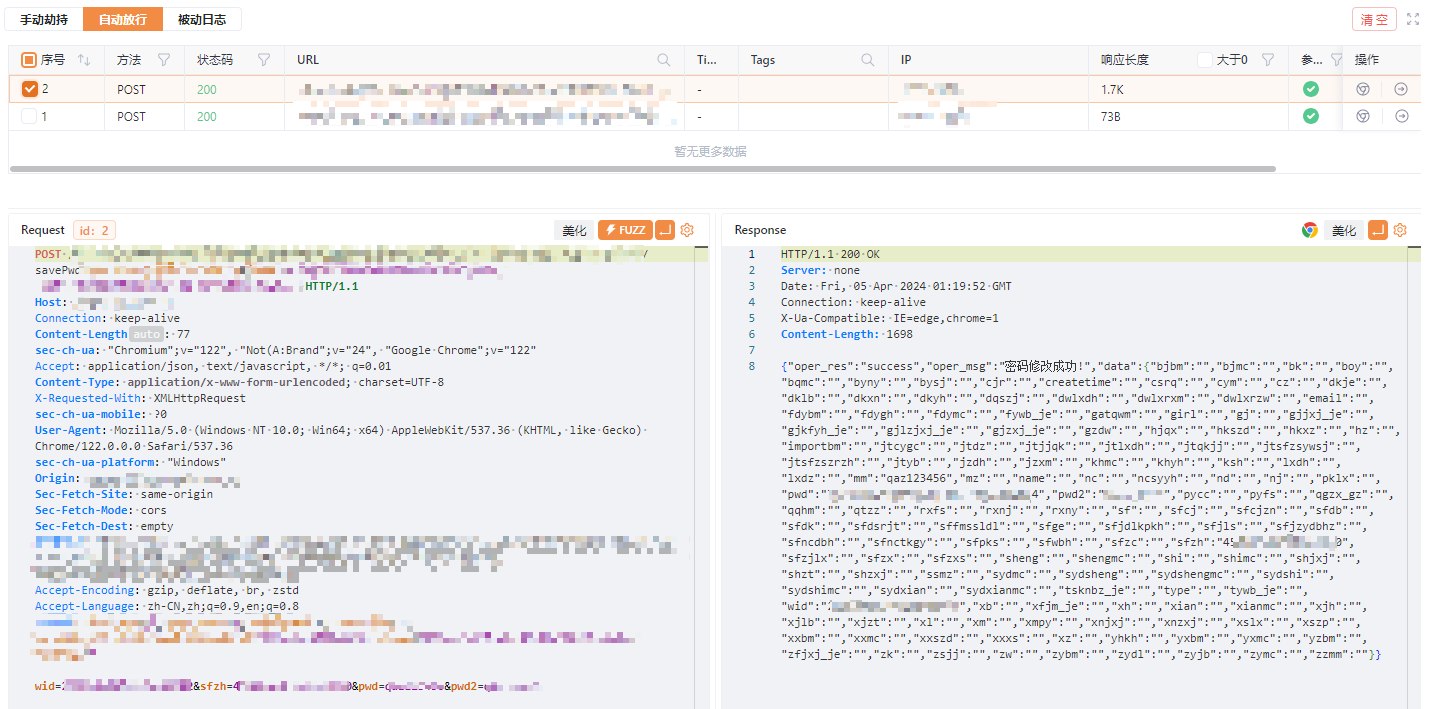Open the 响应长度 column filter dropdown
Screen dimensions: 1437x709
[x=1267, y=60]
